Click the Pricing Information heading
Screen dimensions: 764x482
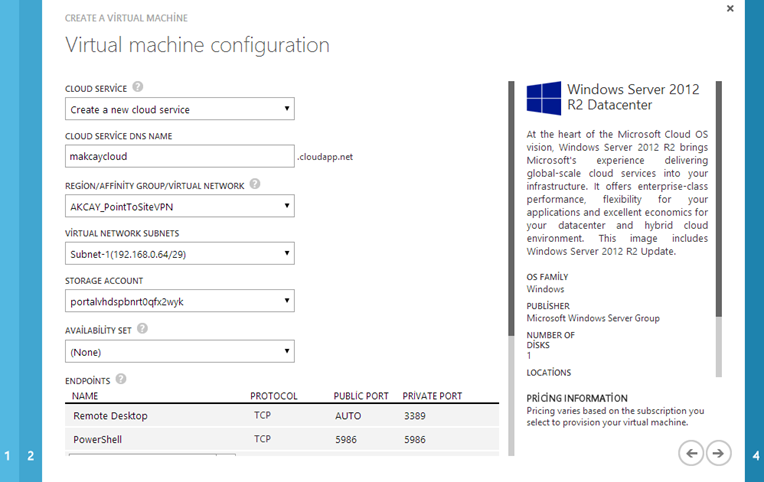click(x=577, y=398)
